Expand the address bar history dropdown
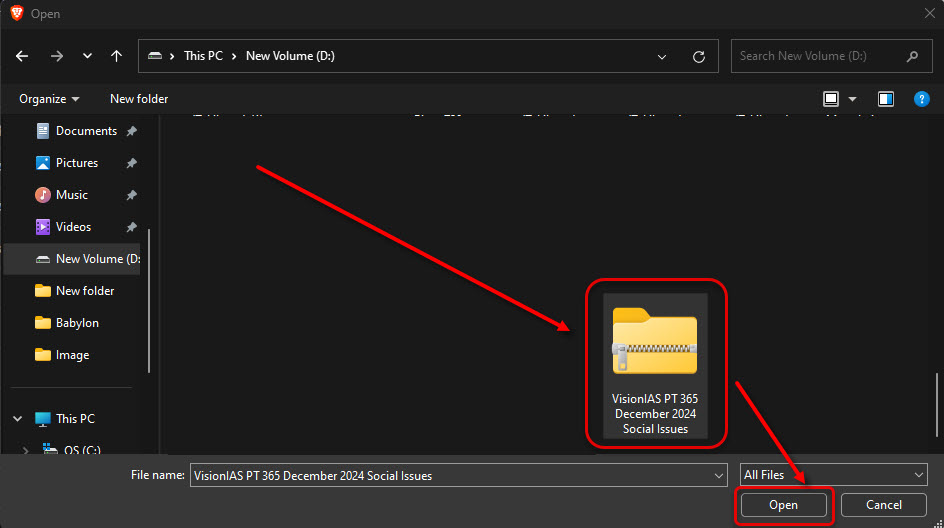This screenshot has height=528, width=944. 662,57
